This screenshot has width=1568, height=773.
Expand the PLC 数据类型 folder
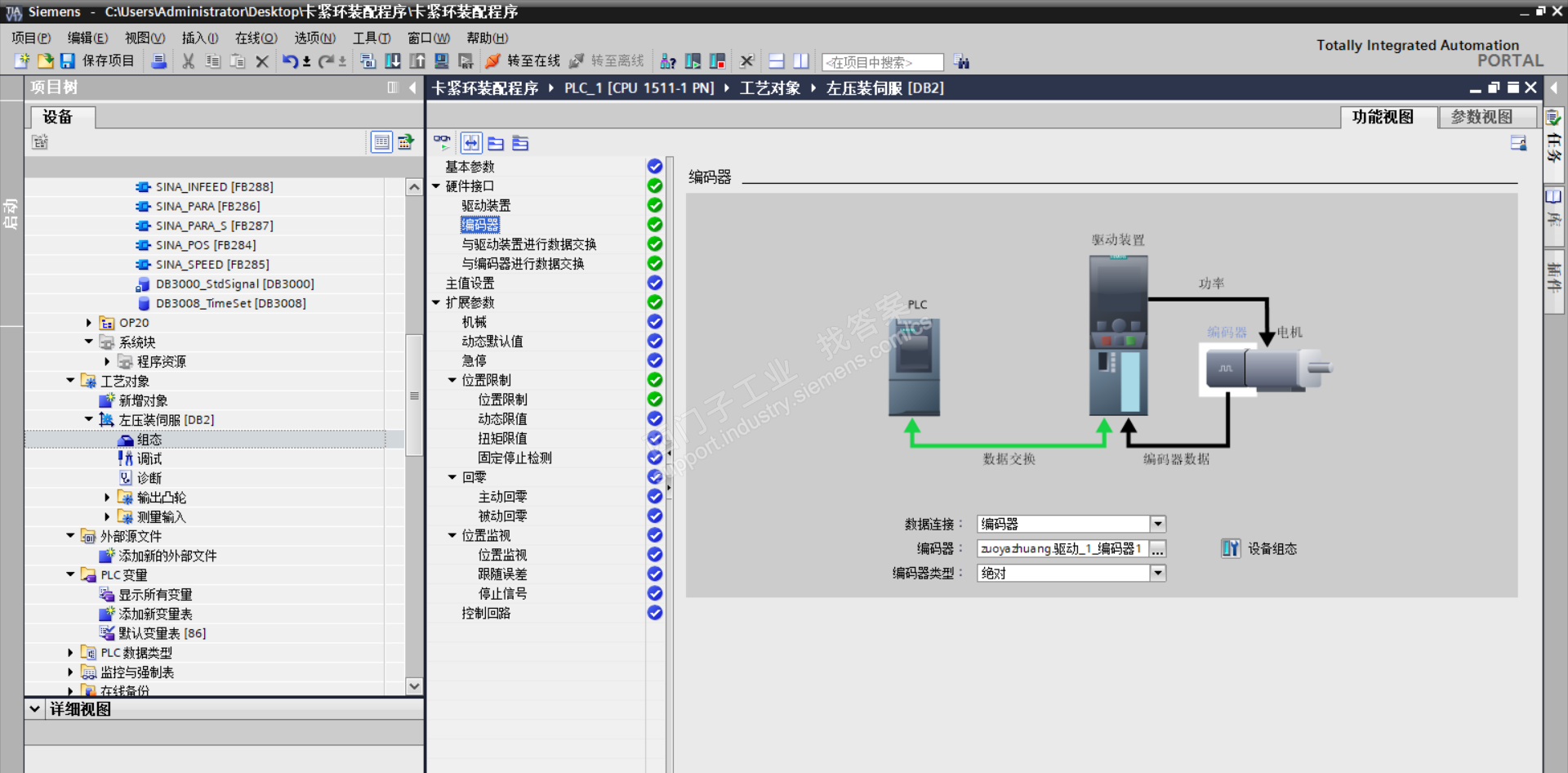point(70,652)
